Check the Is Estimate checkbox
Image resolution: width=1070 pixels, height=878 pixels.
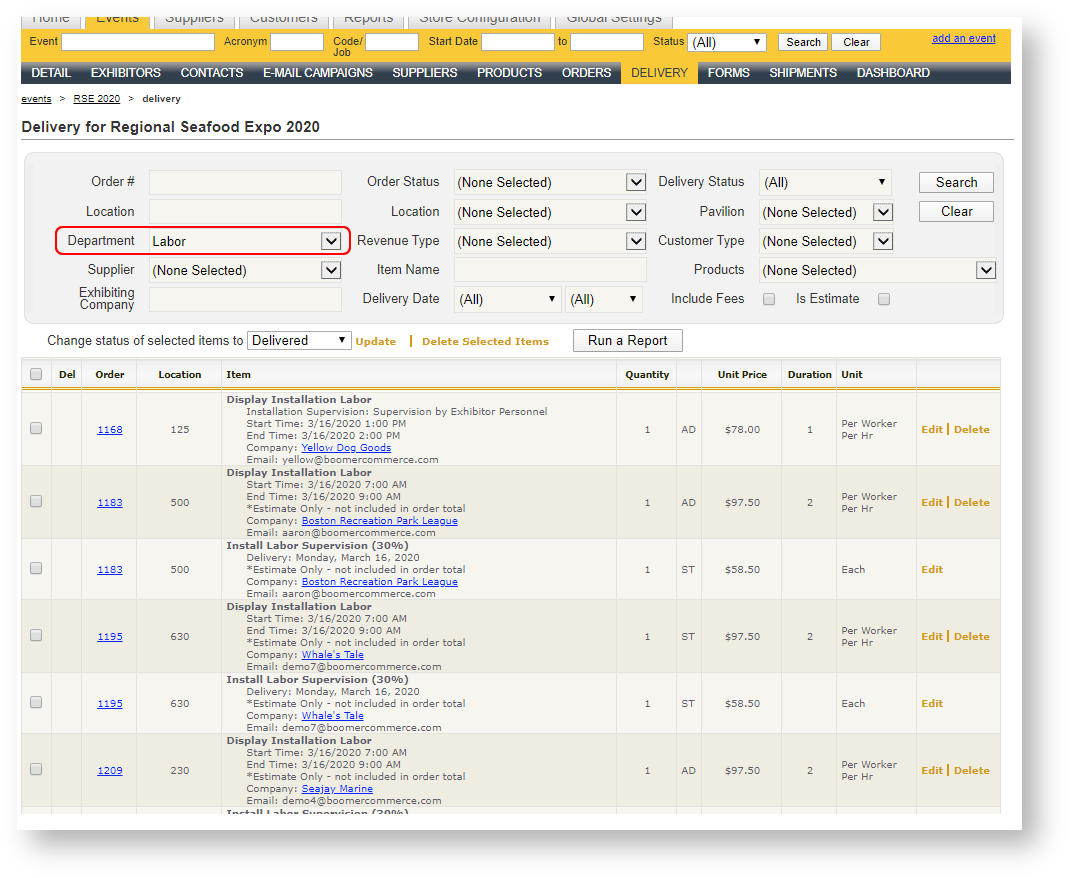tap(884, 299)
